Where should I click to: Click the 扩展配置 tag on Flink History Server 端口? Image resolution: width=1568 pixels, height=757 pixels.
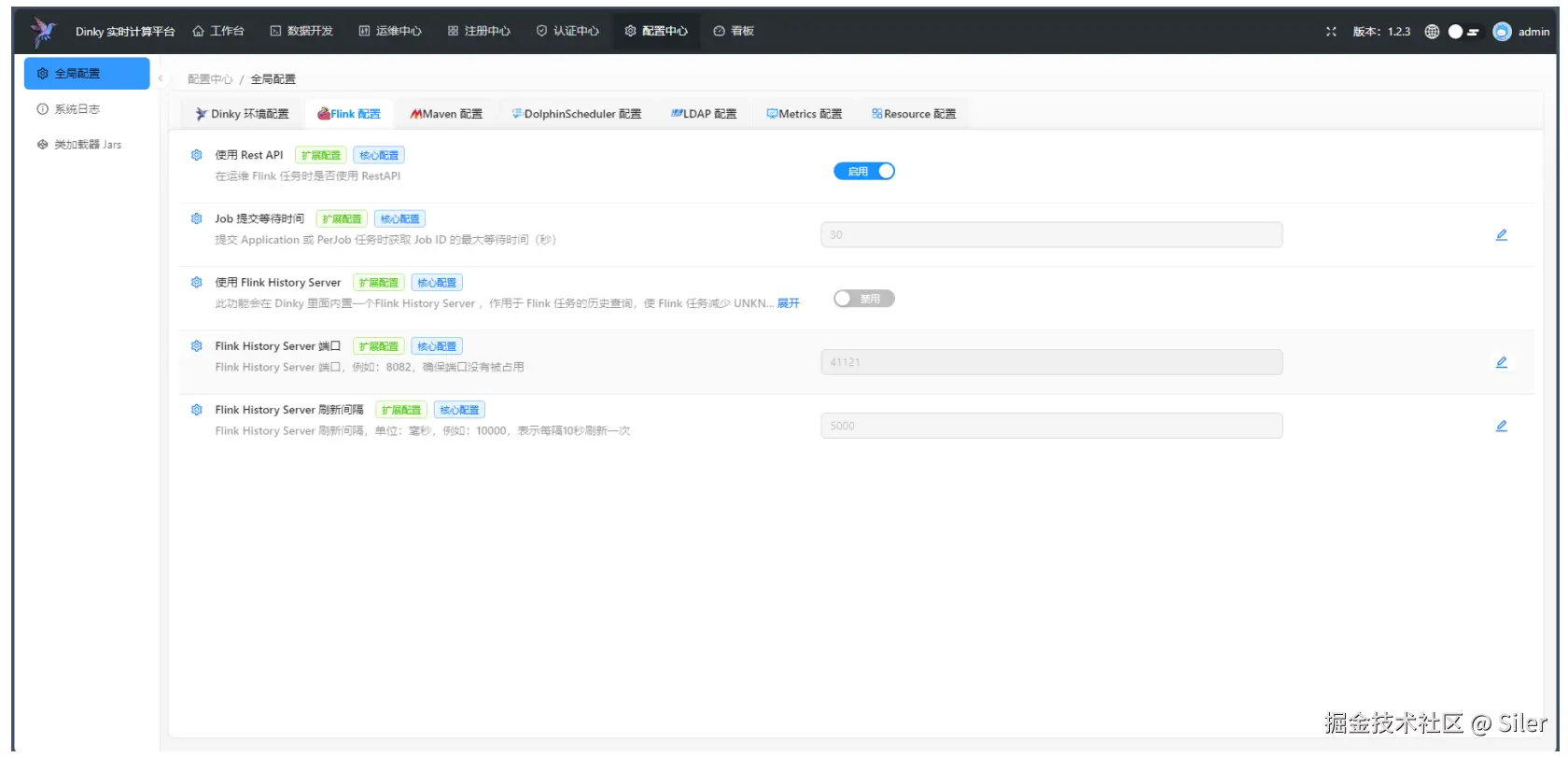coord(379,346)
